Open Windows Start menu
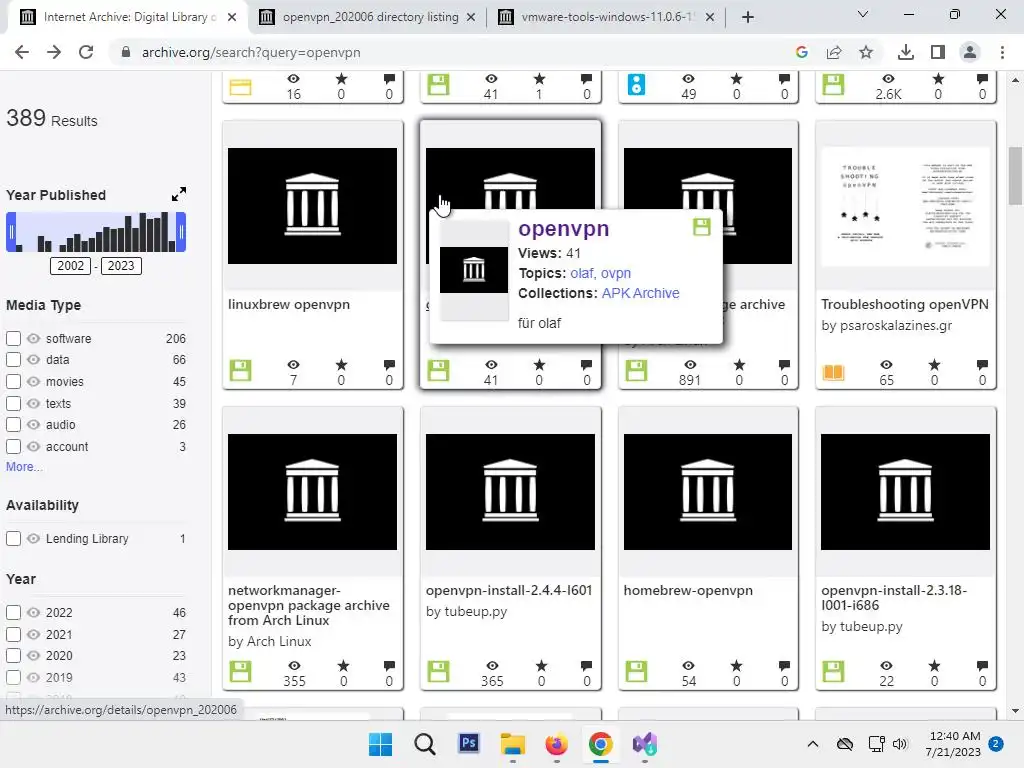1024x768 pixels. point(381,744)
